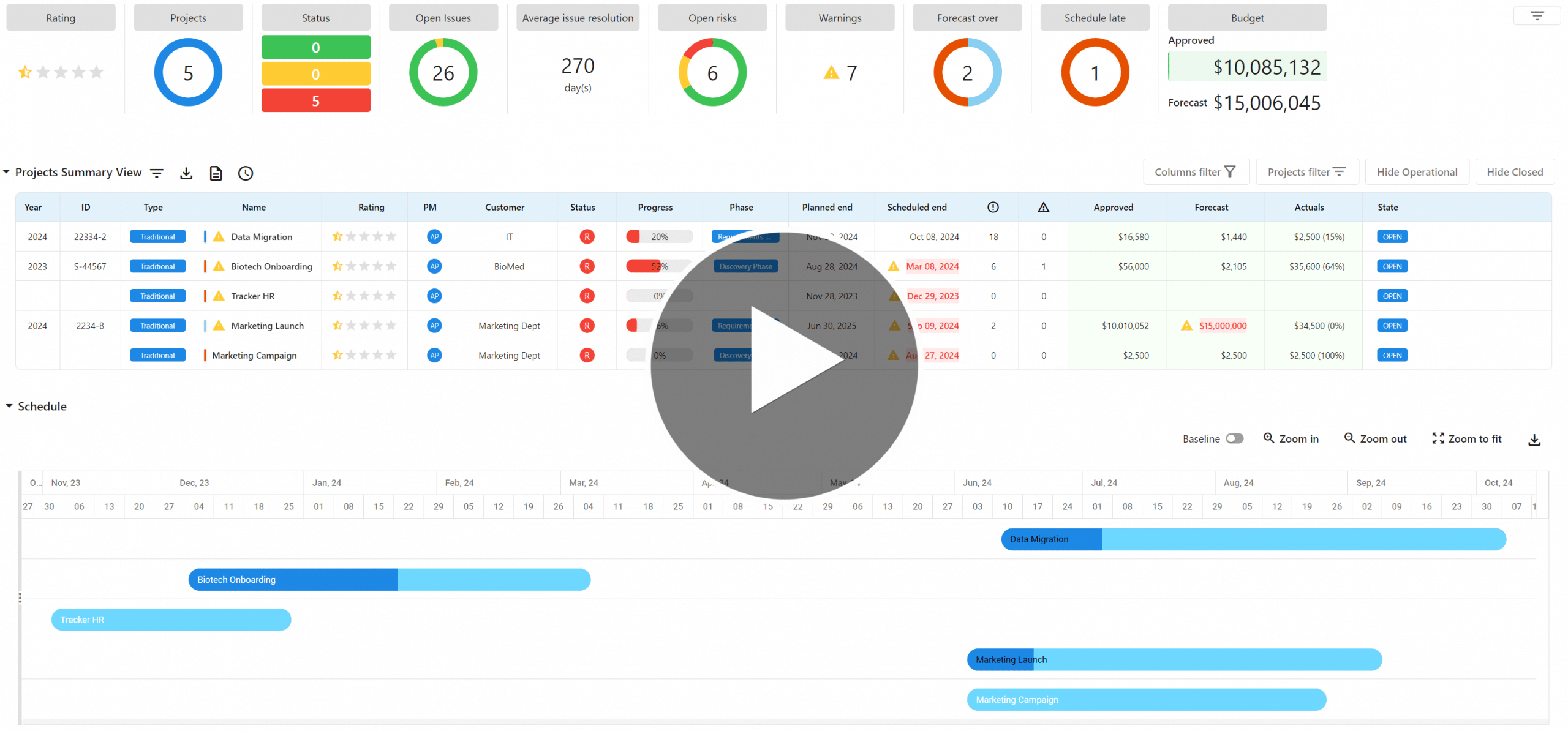Download the schedule Gantt chart
The image size is (1568, 731).
tap(1534, 440)
